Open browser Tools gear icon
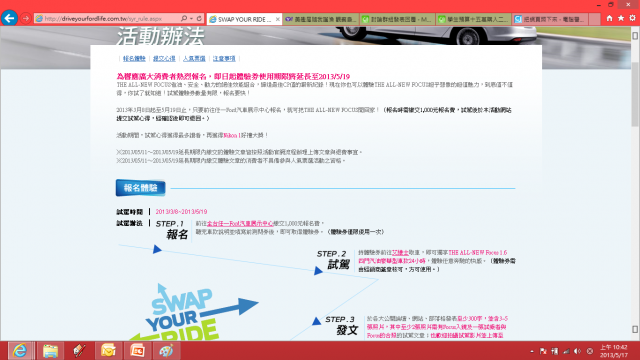The image size is (640, 360). 632,18
